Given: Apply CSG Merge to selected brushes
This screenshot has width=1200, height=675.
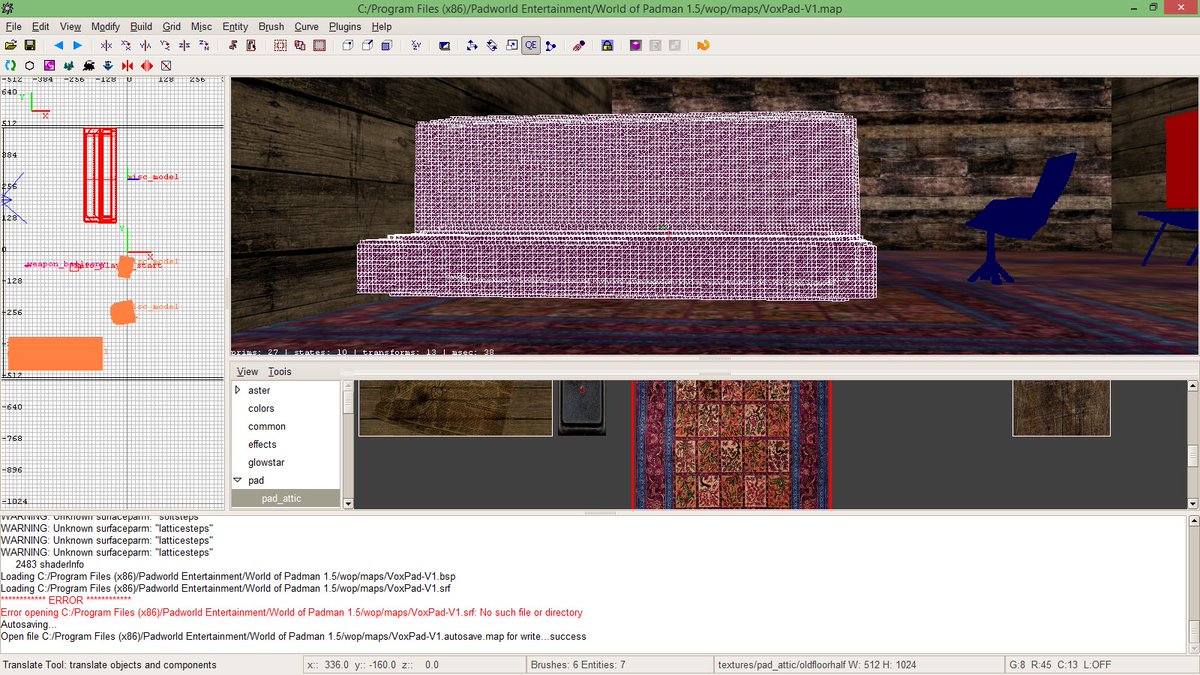Looking at the screenshot, I should 300,45.
